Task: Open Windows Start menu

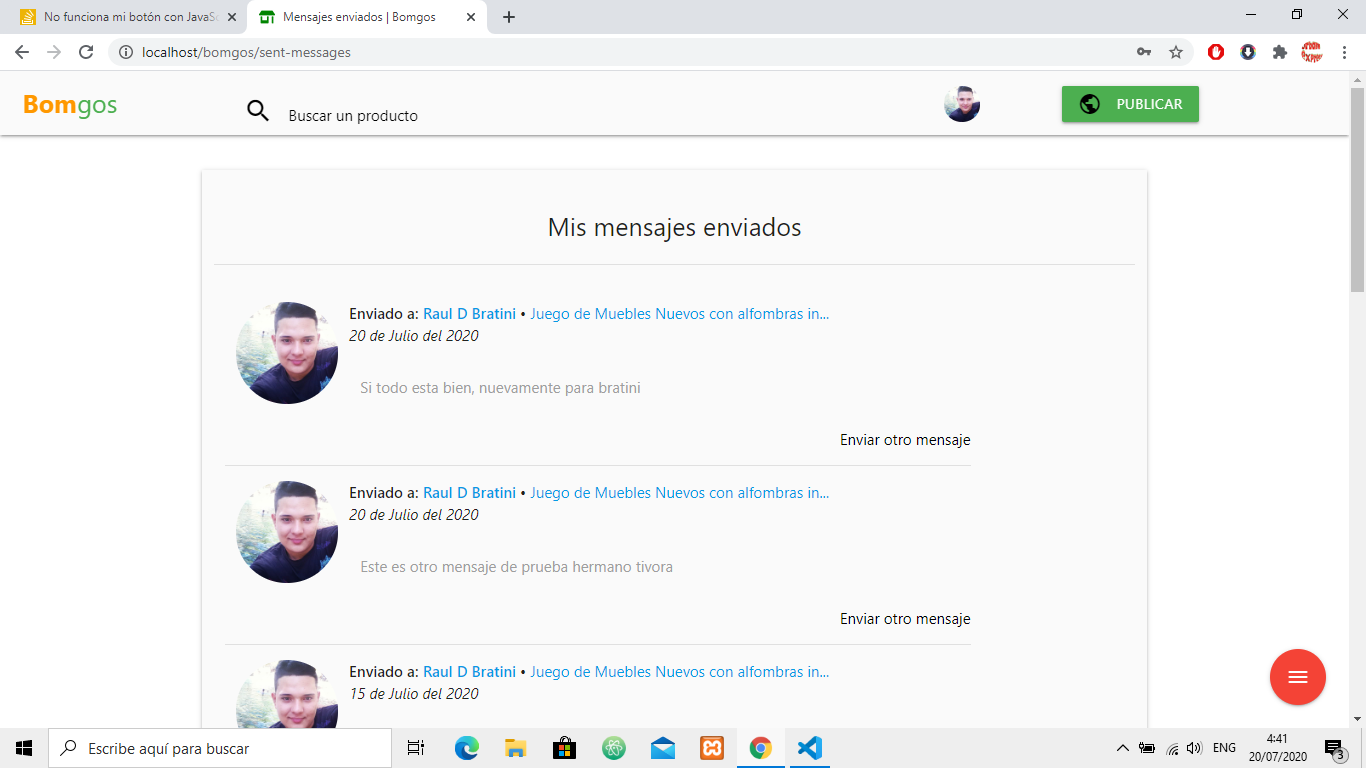Action: (24, 748)
